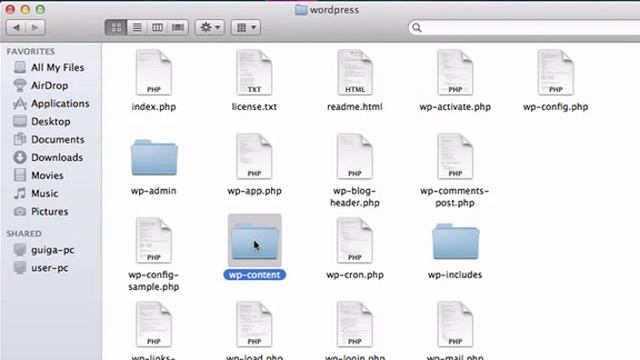640x360 pixels.
Task: Select the wp-config-sample.php file icon
Action: tap(153, 240)
